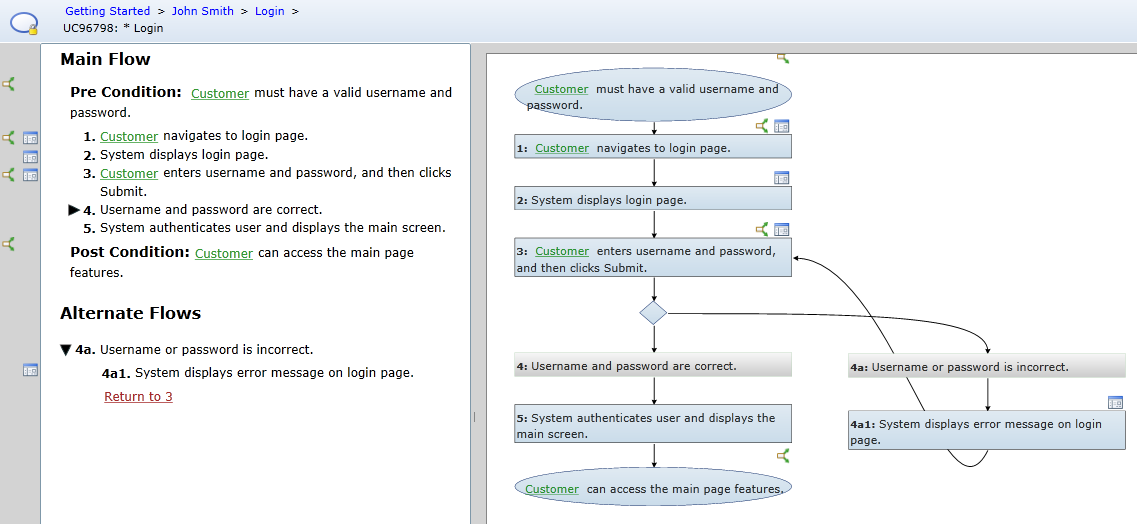Go to the John Smith breadcrumb
The image size is (1137, 524).
point(203,11)
